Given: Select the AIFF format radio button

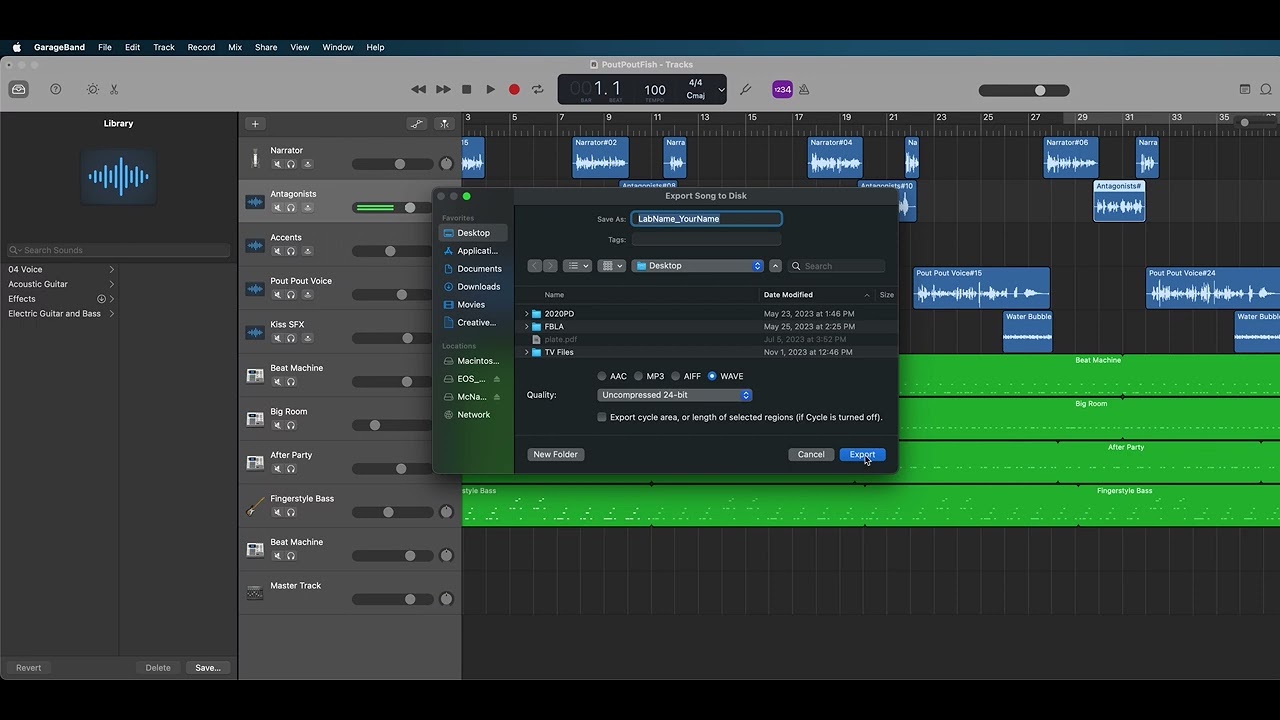Looking at the screenshot, I should pyautogui.click(x=675, y=376).
